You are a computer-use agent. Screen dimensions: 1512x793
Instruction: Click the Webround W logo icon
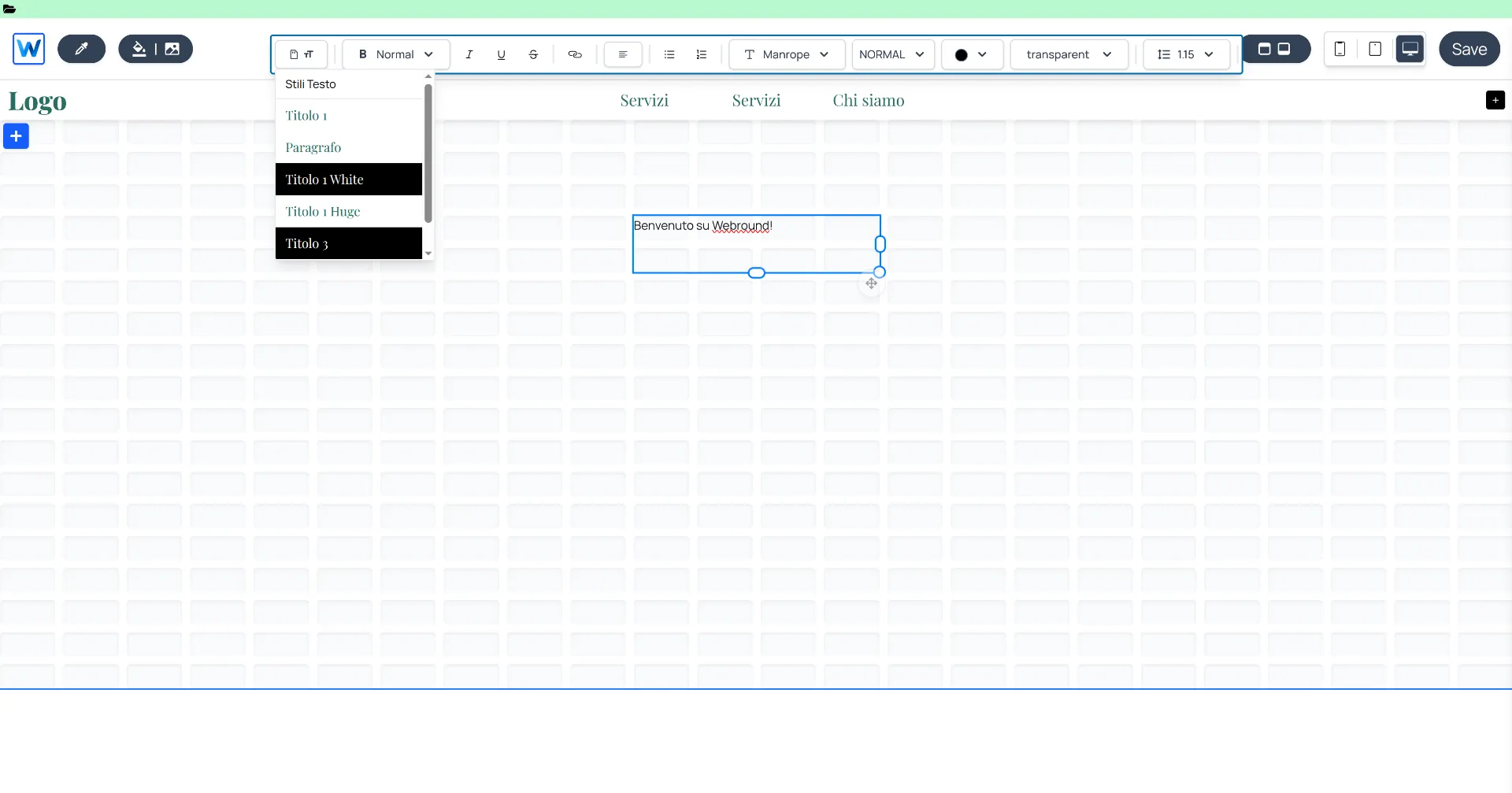(x=29, y=49)
